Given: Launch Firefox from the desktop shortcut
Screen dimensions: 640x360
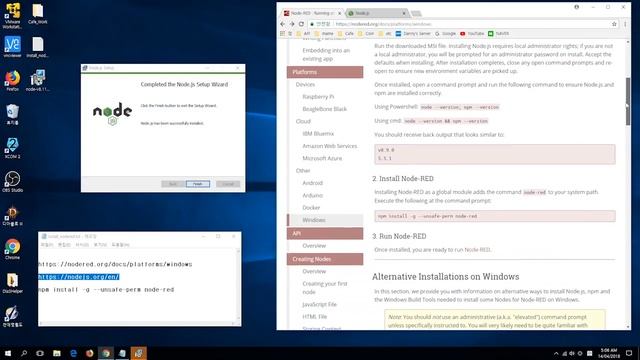Looking at the screenshot, I should tap(12, 80).
